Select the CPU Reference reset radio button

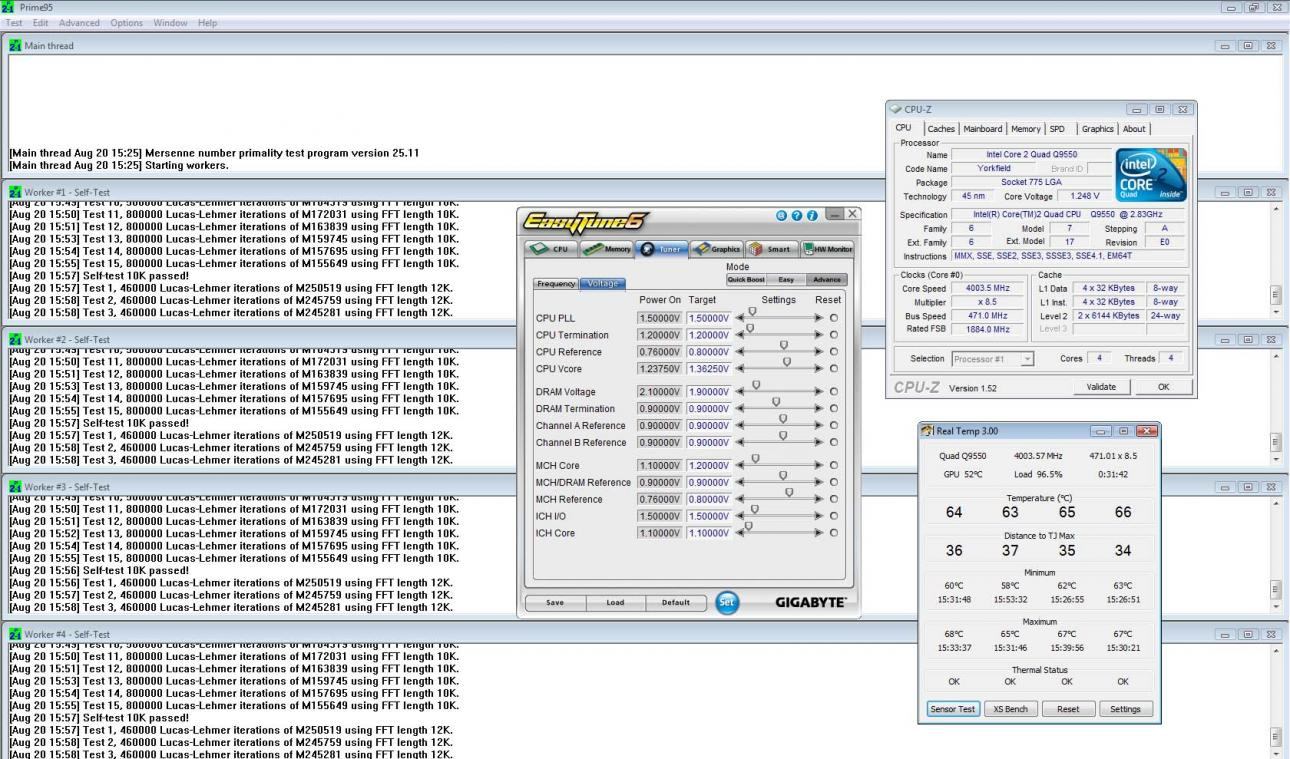tap(834, 352)
